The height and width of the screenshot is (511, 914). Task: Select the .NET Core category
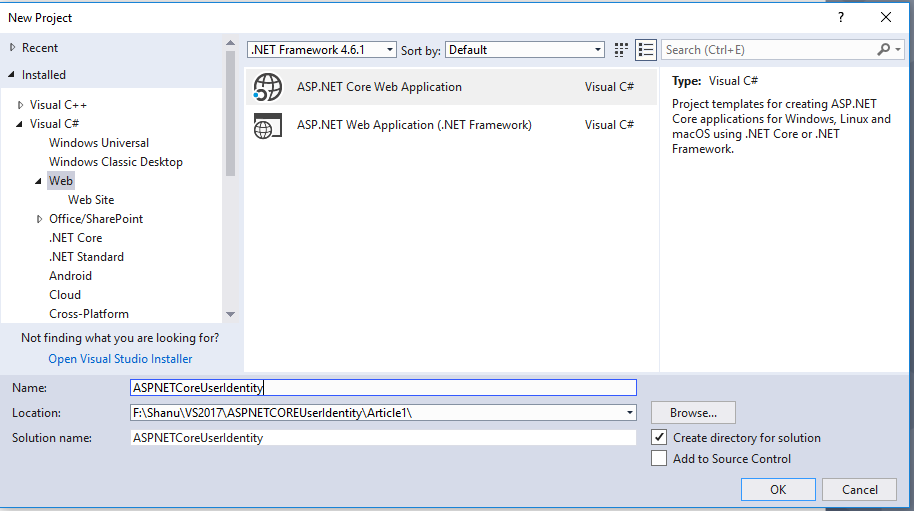(x=75, y=238)
